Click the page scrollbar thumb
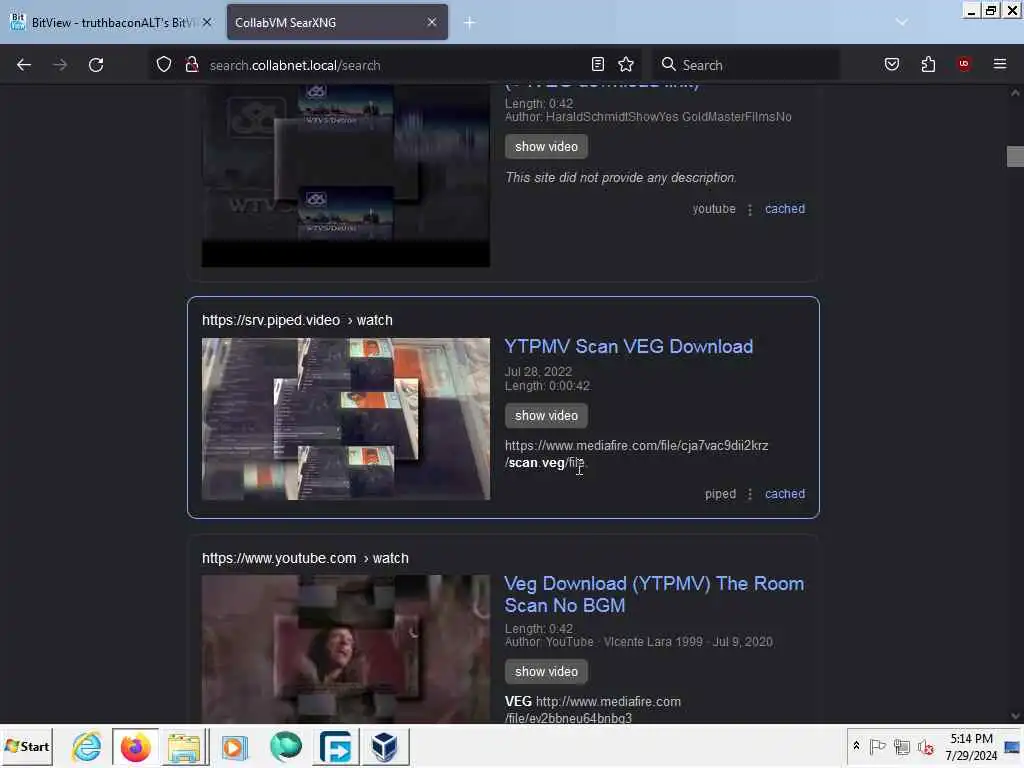The image size is (1024, 768). click(1015, 157)
